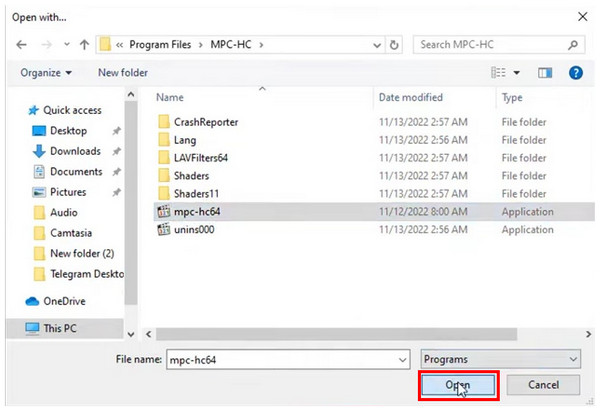
Task: Click MPC-HC breadcrumb in path
Action: [231, 45]
